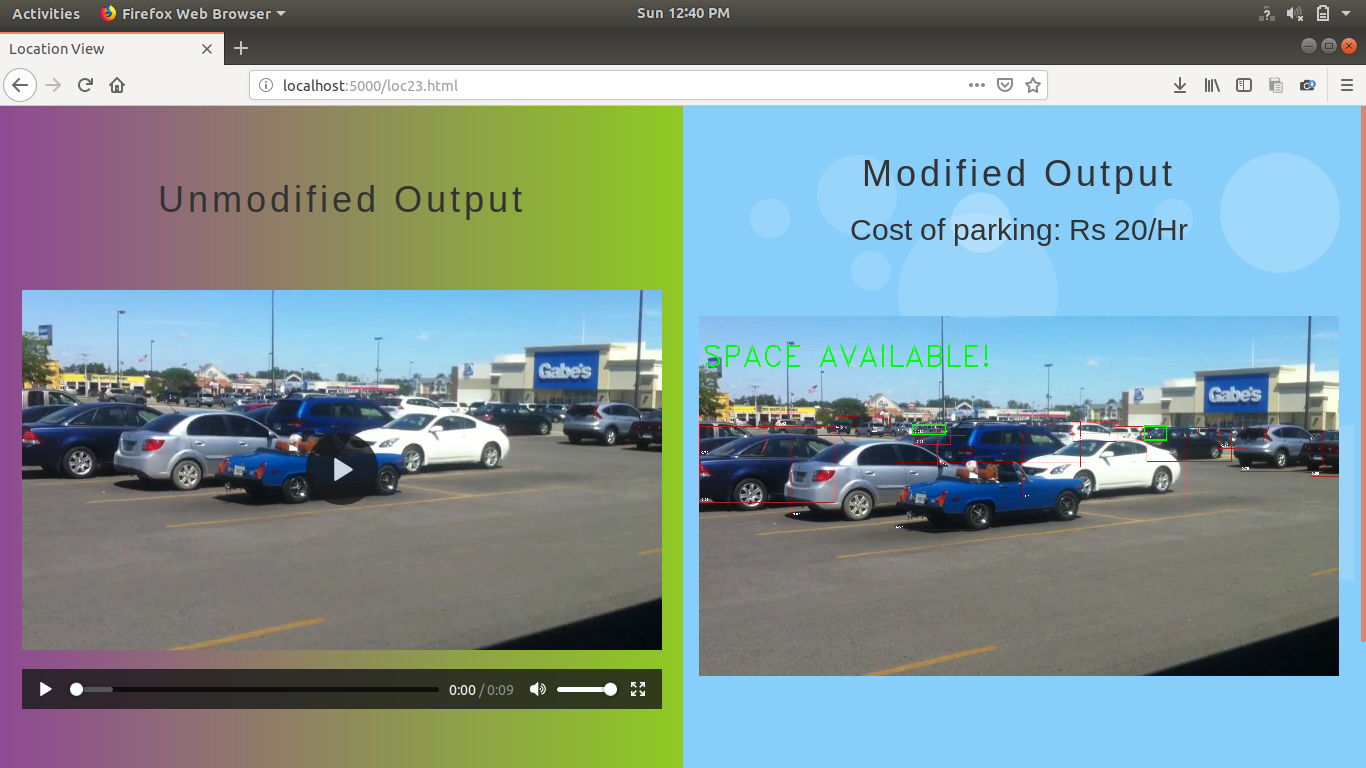1366x768 pixels.
Task: Show site information for localhost
Action: [x=265, y=85]
